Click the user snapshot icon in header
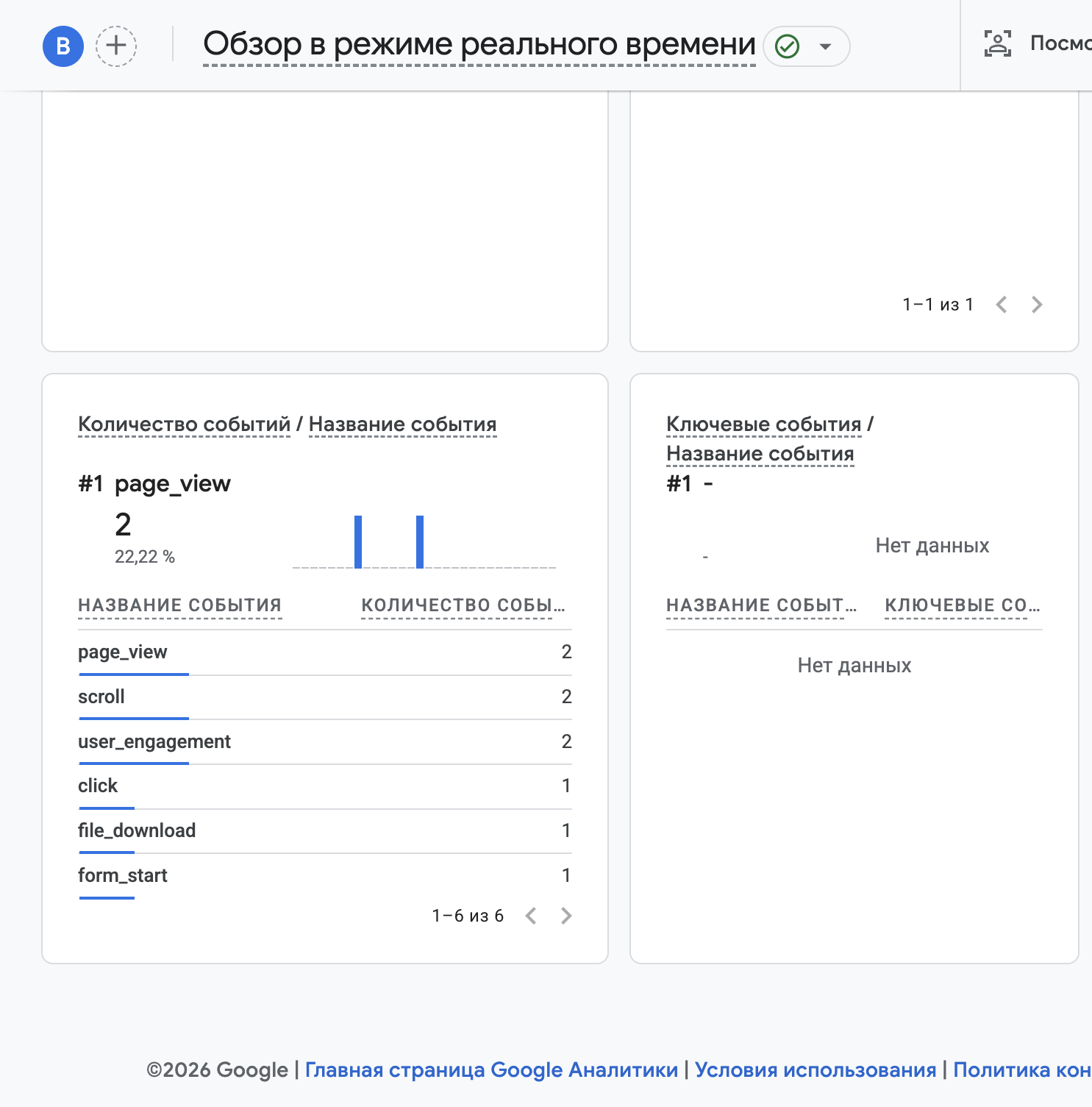Screen dimensions: 1092x1107 tap(998, 43)
